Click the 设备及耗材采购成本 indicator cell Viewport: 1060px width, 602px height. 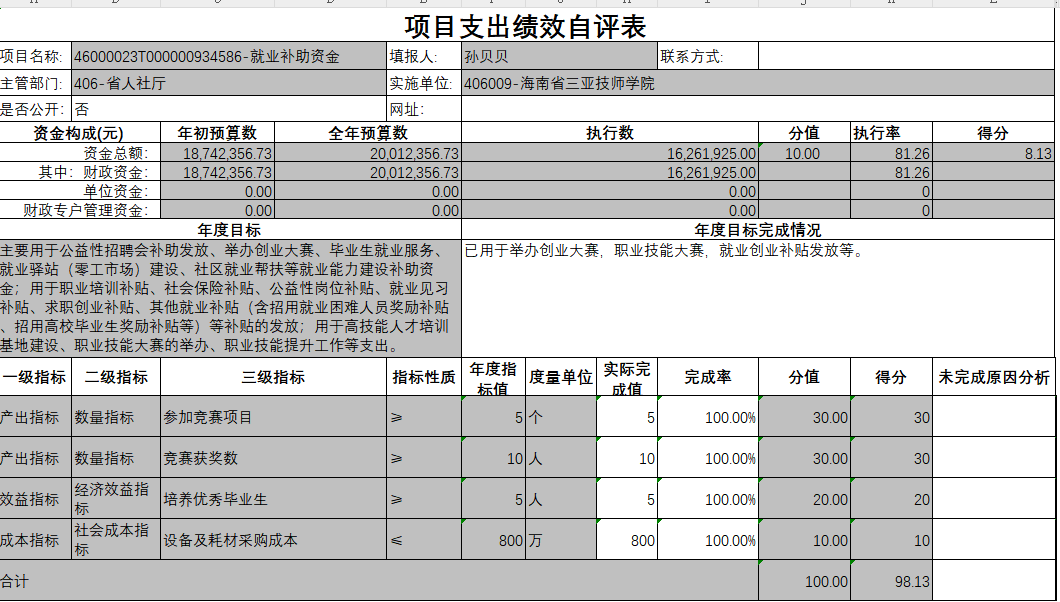pyautogui.click(x=274, y=539)
